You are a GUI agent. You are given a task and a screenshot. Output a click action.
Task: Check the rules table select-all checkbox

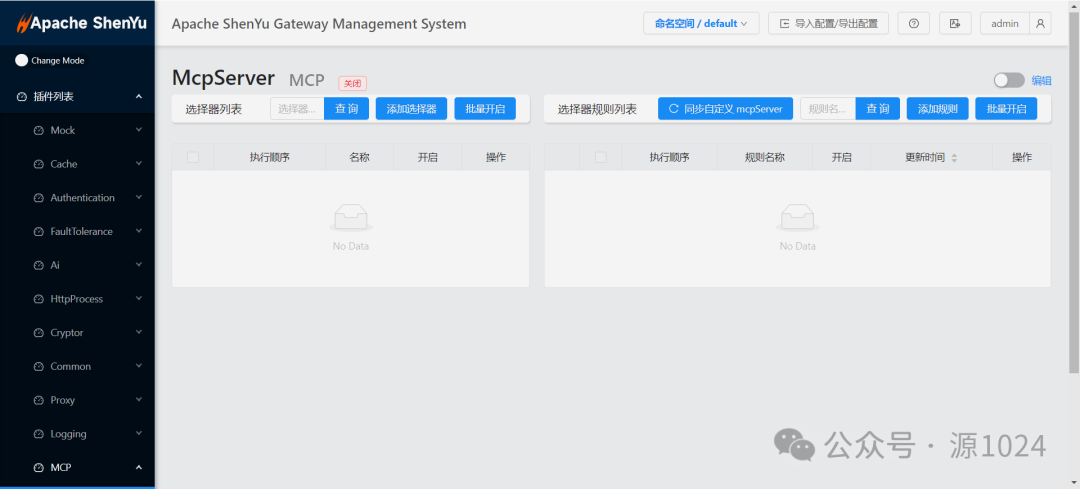pyautogui.click(x=601, y=157)
